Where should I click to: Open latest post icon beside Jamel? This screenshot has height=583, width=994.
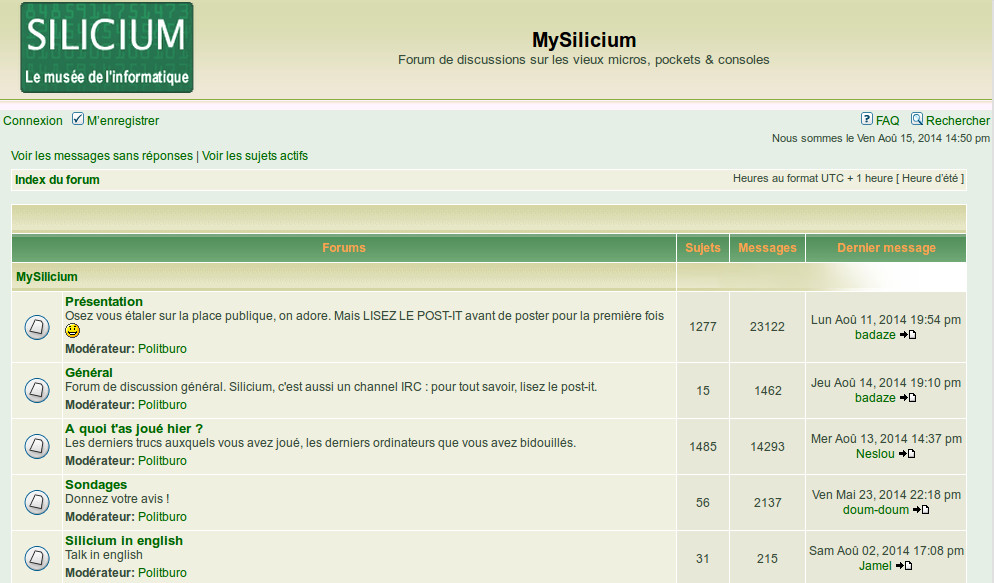pos(903,566)
